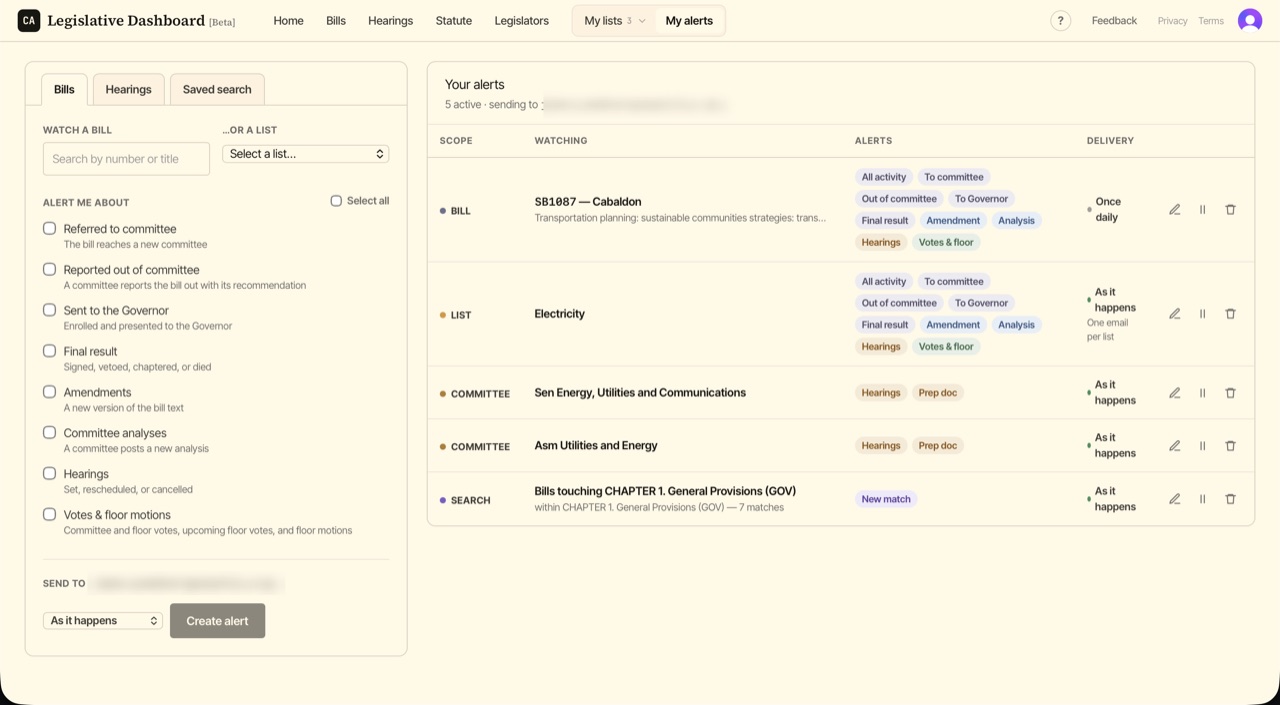The width and height of the screenshot is (1280, 705).
Task: Pause the Electricity list alert
Action: pyautogui.click(x=1203, y=314)
